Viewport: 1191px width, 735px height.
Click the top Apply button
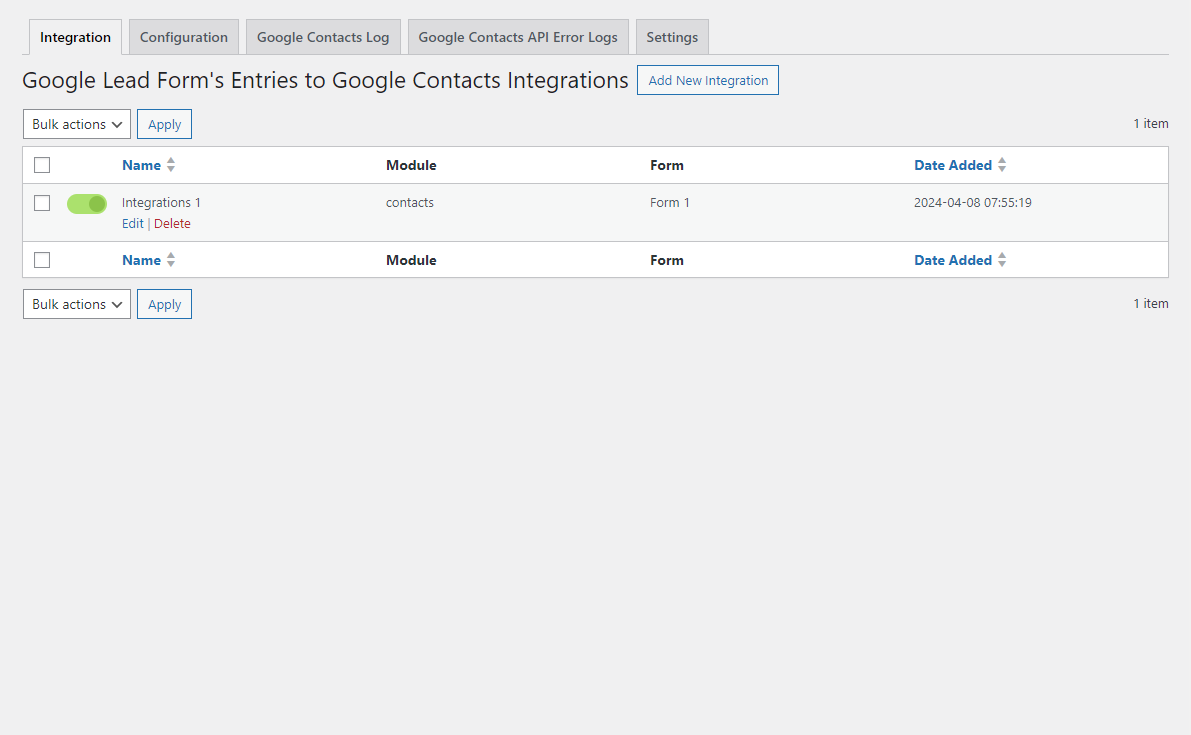164,124
